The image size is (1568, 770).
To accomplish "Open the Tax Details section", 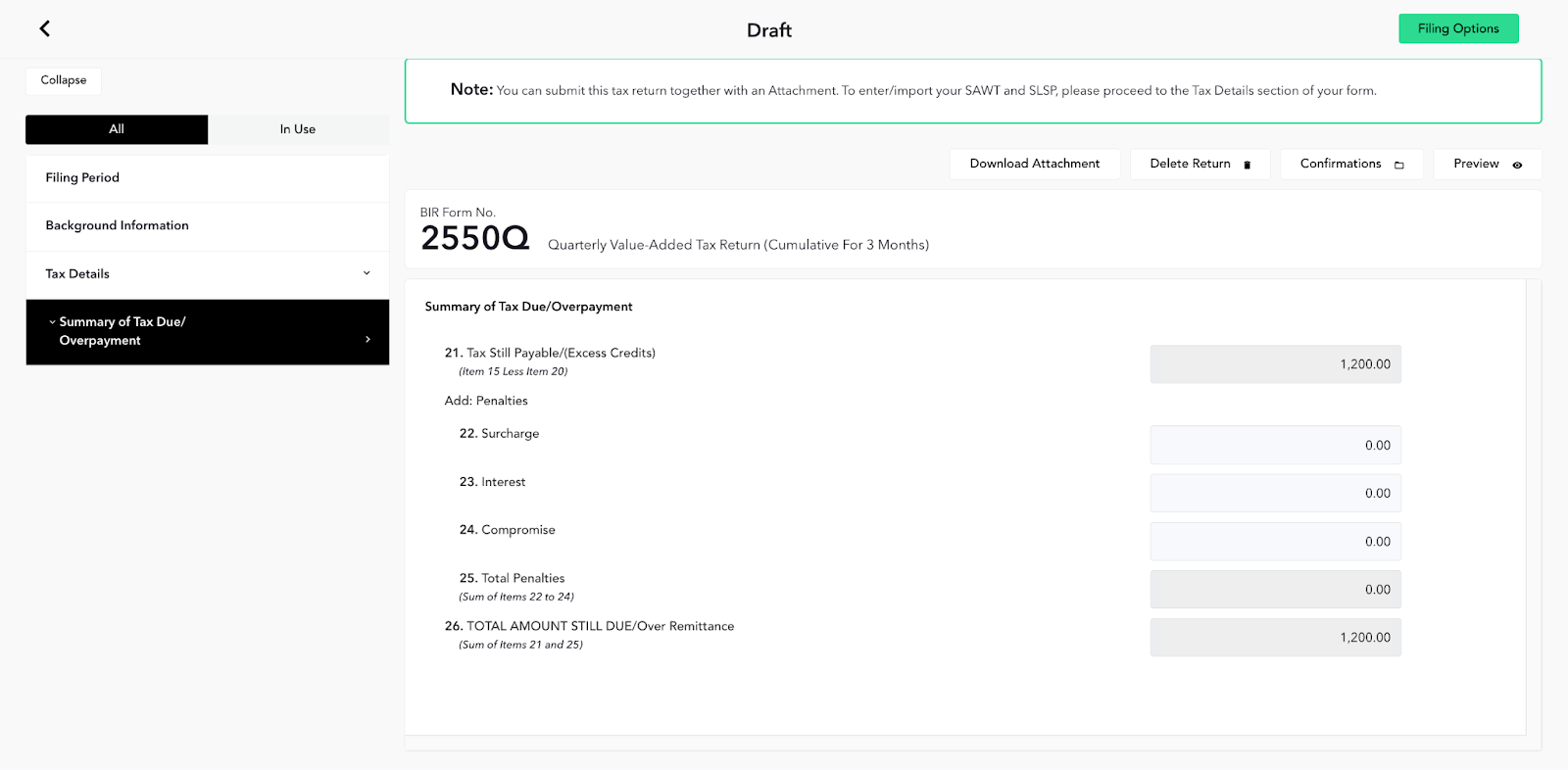I will 208,274.
